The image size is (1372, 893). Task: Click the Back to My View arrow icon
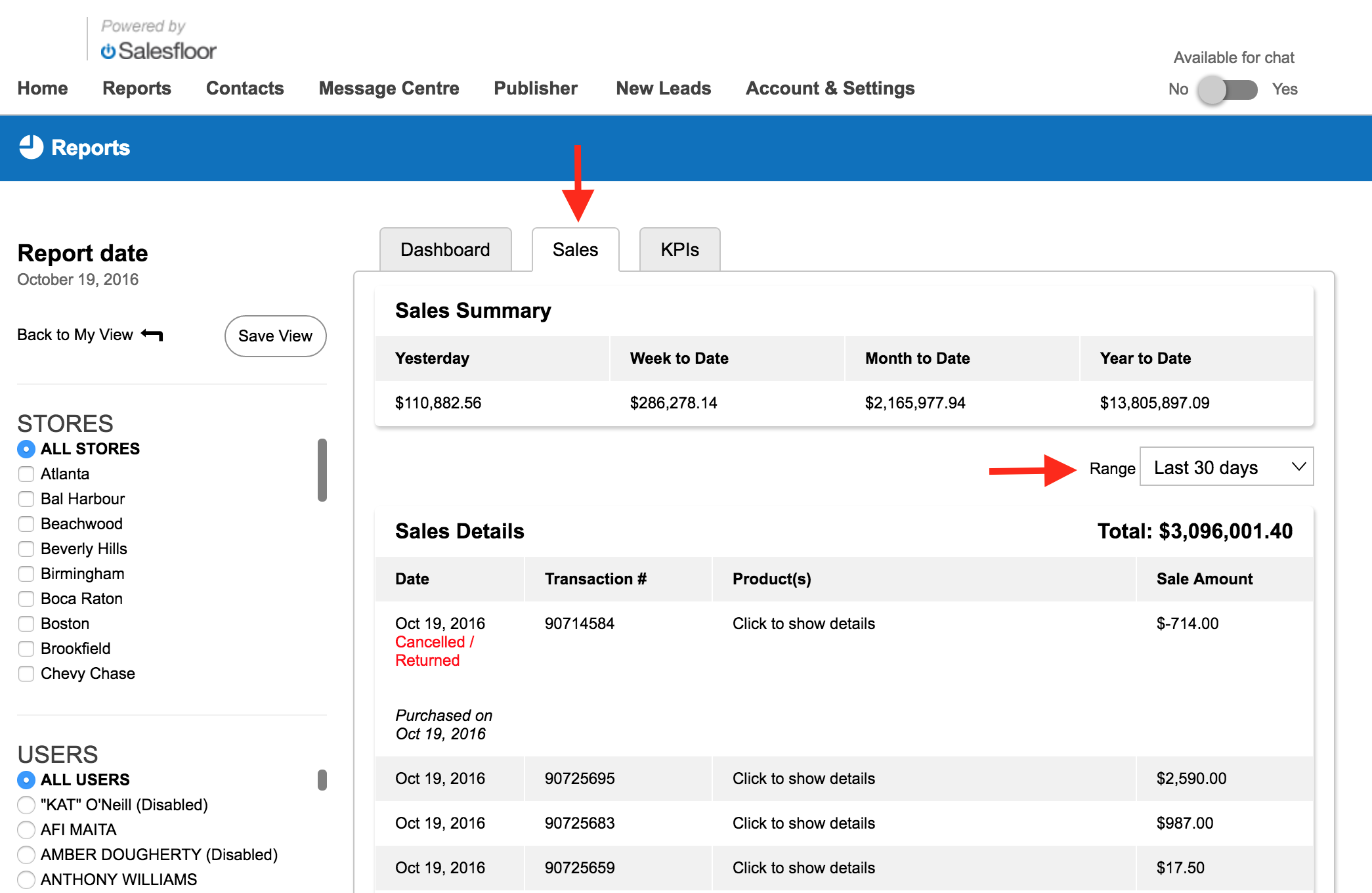point(152,335)
